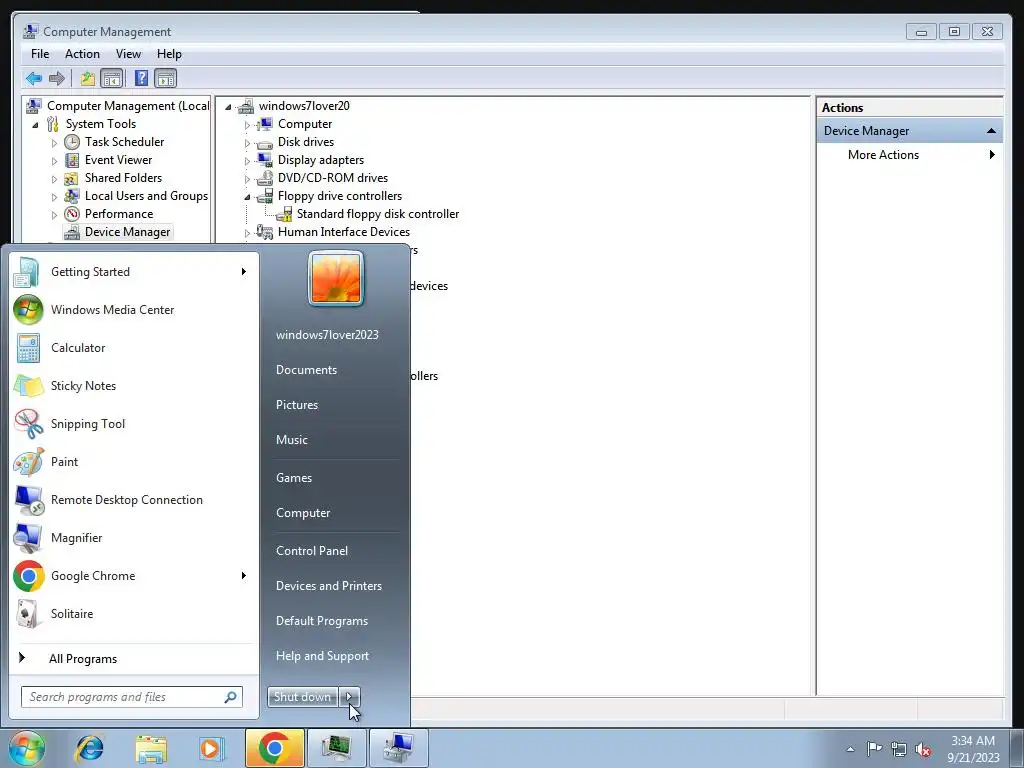Toggle the Show/Hide Console Tree icon
1024x768 pixels.
pyautogui.click(x=112, y=79)
